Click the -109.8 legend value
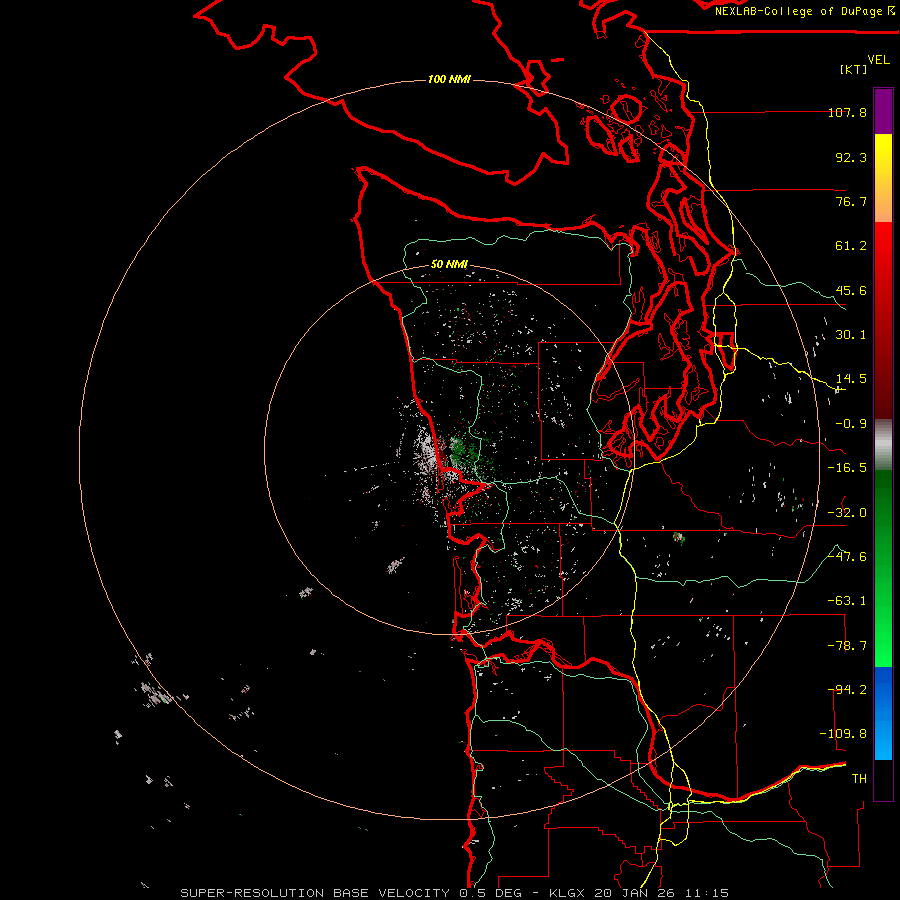 coord(843,734)
